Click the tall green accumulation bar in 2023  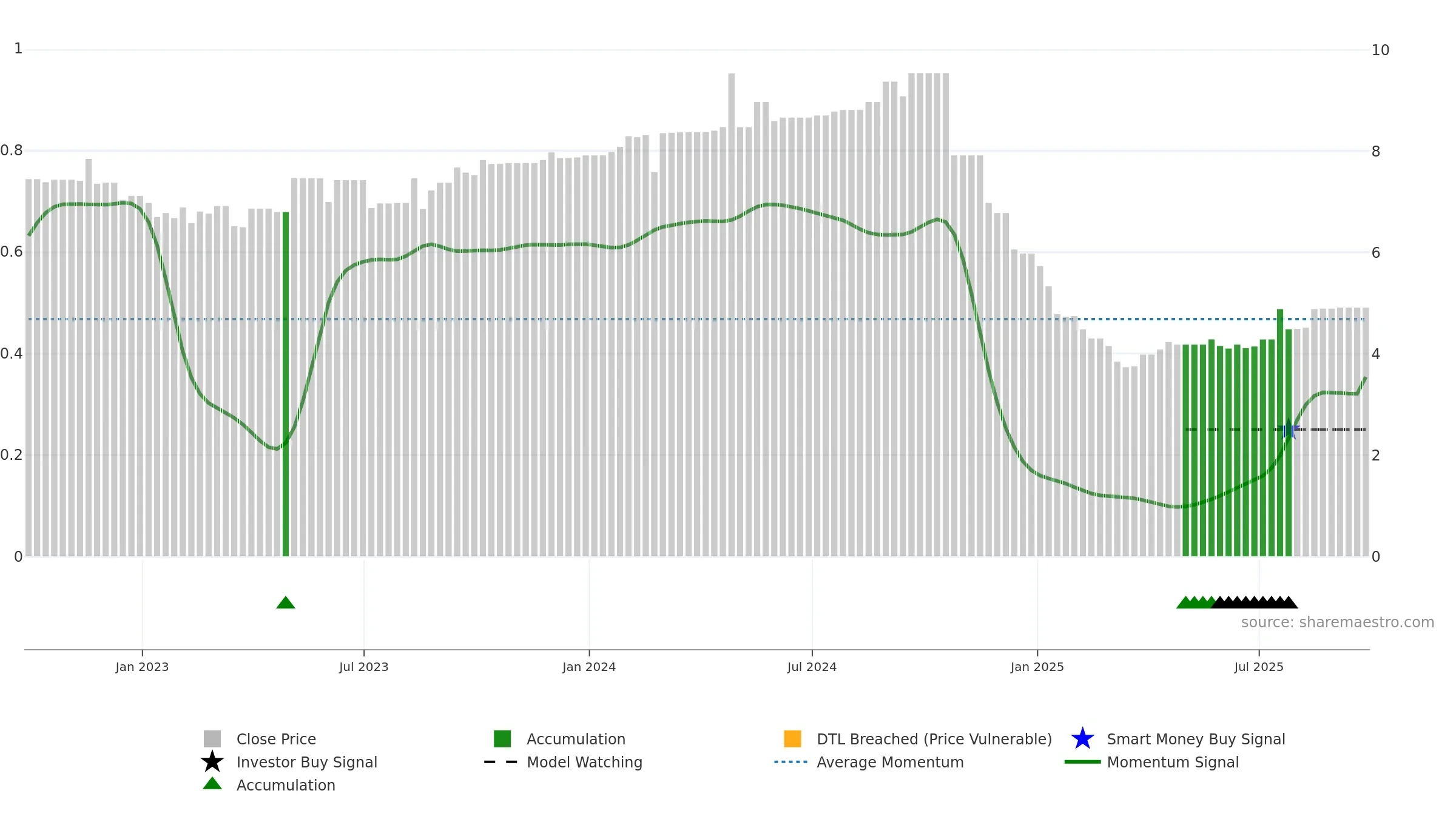286,384
